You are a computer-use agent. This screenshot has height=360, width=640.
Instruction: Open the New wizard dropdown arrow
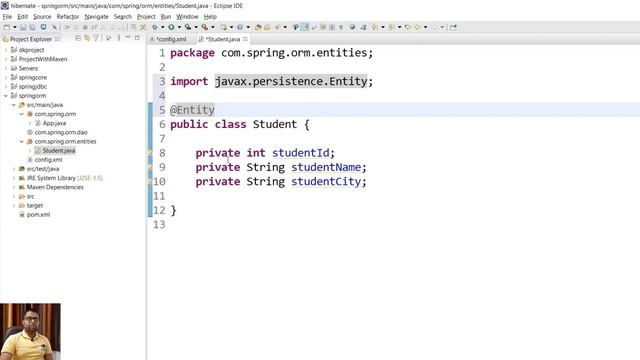pos(15,27)
